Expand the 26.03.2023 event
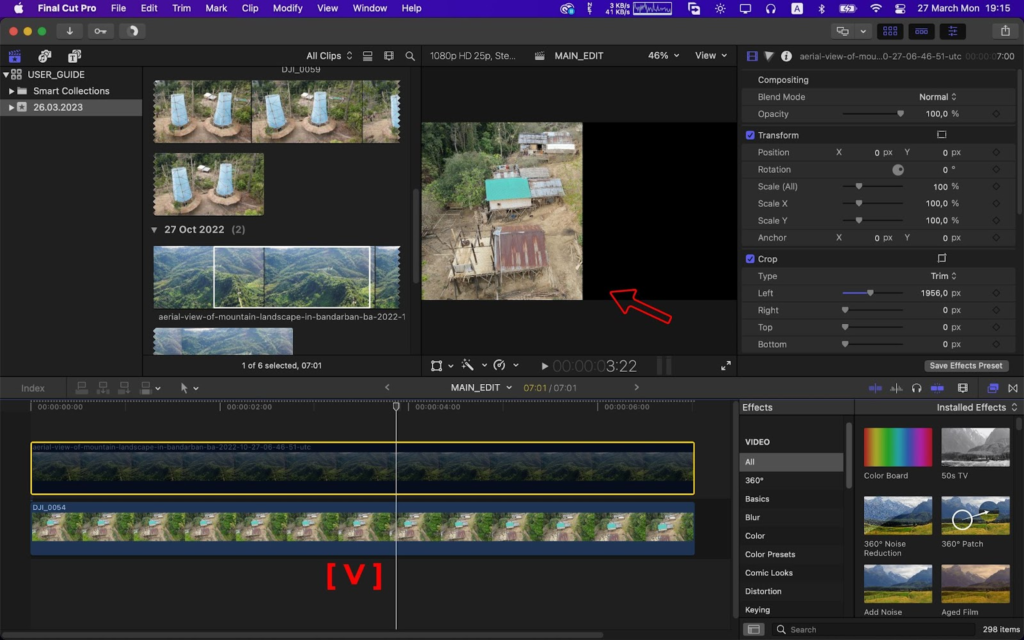Screen dimensions: 1024x640 coord(11,107)
